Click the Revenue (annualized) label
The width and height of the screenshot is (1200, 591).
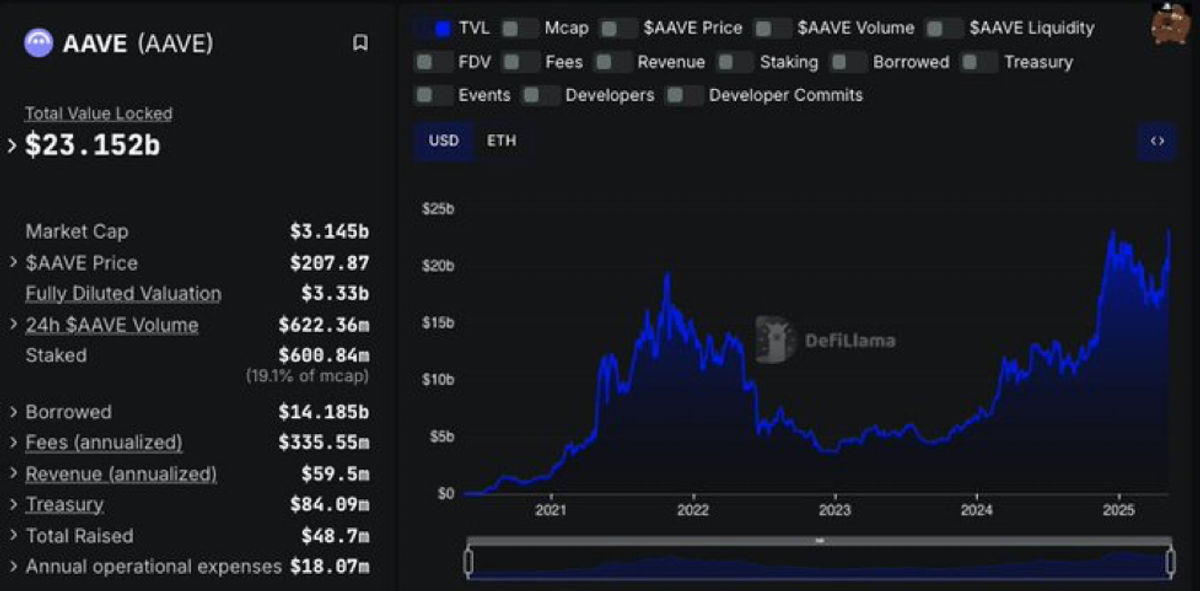click(121, 474)
